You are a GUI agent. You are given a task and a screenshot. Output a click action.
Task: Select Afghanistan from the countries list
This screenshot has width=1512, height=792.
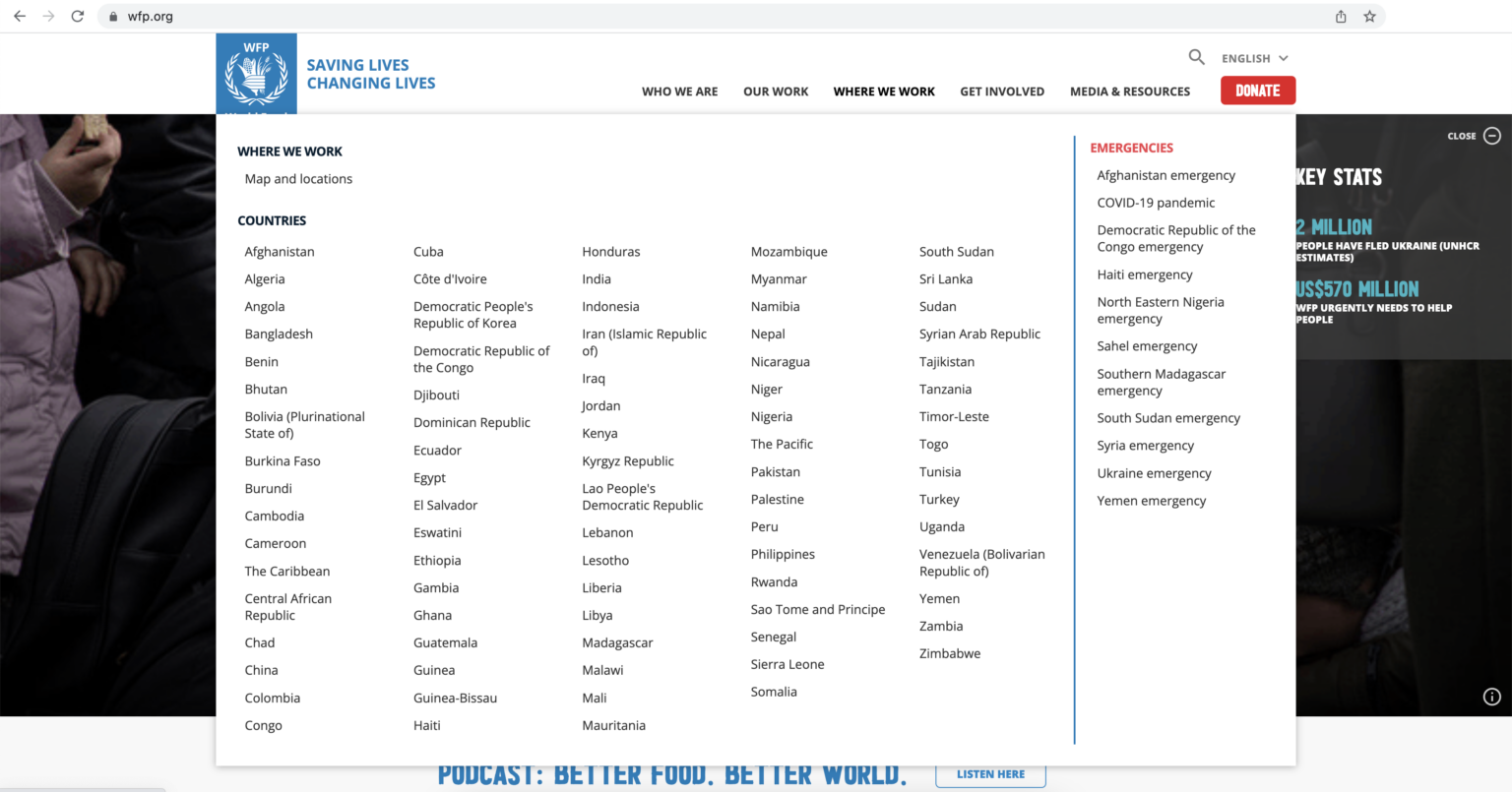[280, 252]
